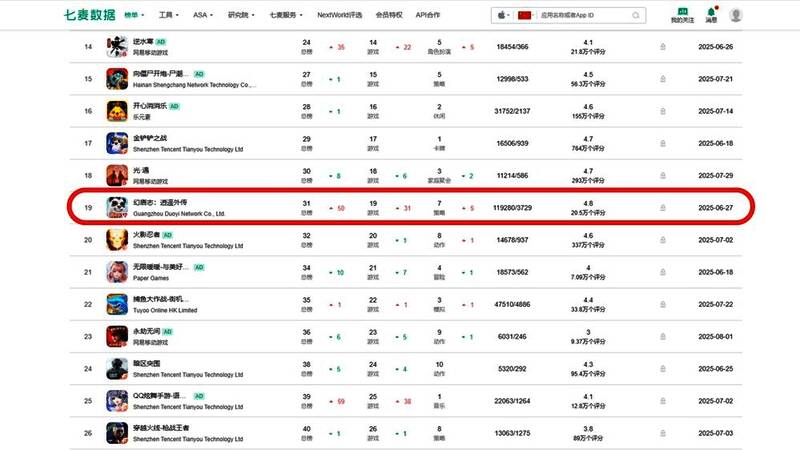Click the date 2025-07-29 in row 18
Viewport: 800px width, 450px height.
pos(715,176)
